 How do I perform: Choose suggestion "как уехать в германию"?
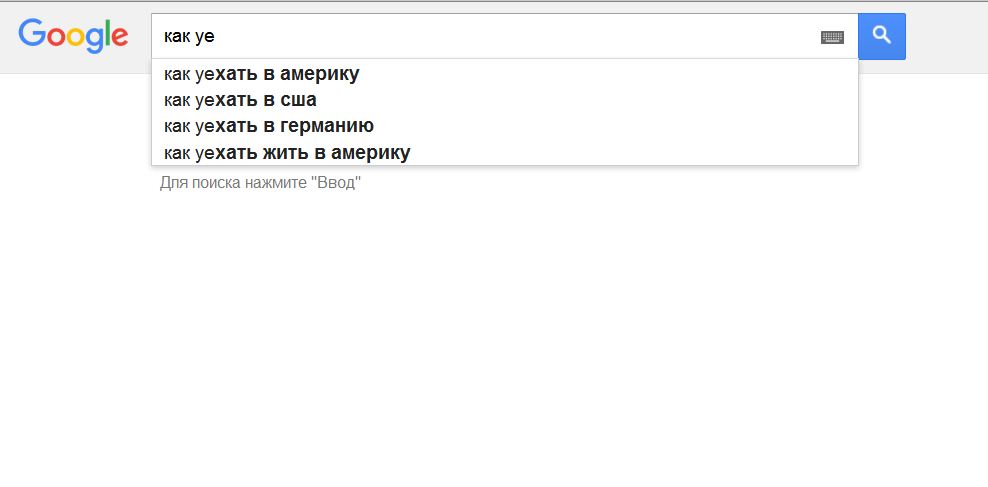[504, 126]
